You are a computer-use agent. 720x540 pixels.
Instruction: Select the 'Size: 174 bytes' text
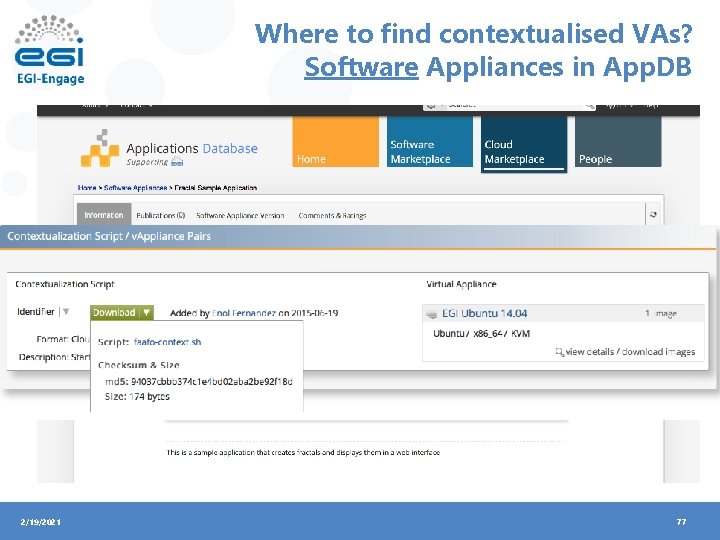tap(137, 396)
